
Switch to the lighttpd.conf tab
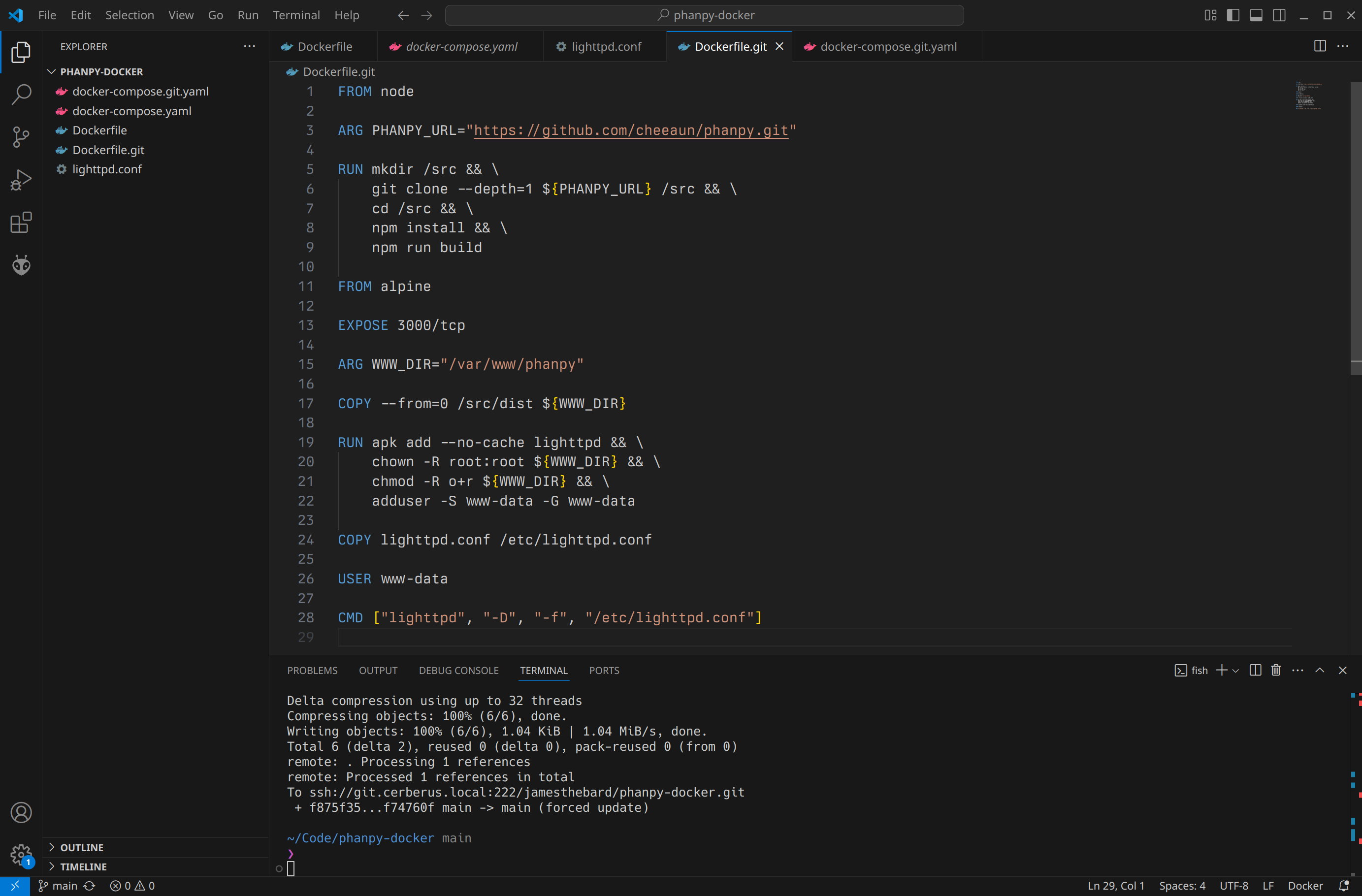605,46
